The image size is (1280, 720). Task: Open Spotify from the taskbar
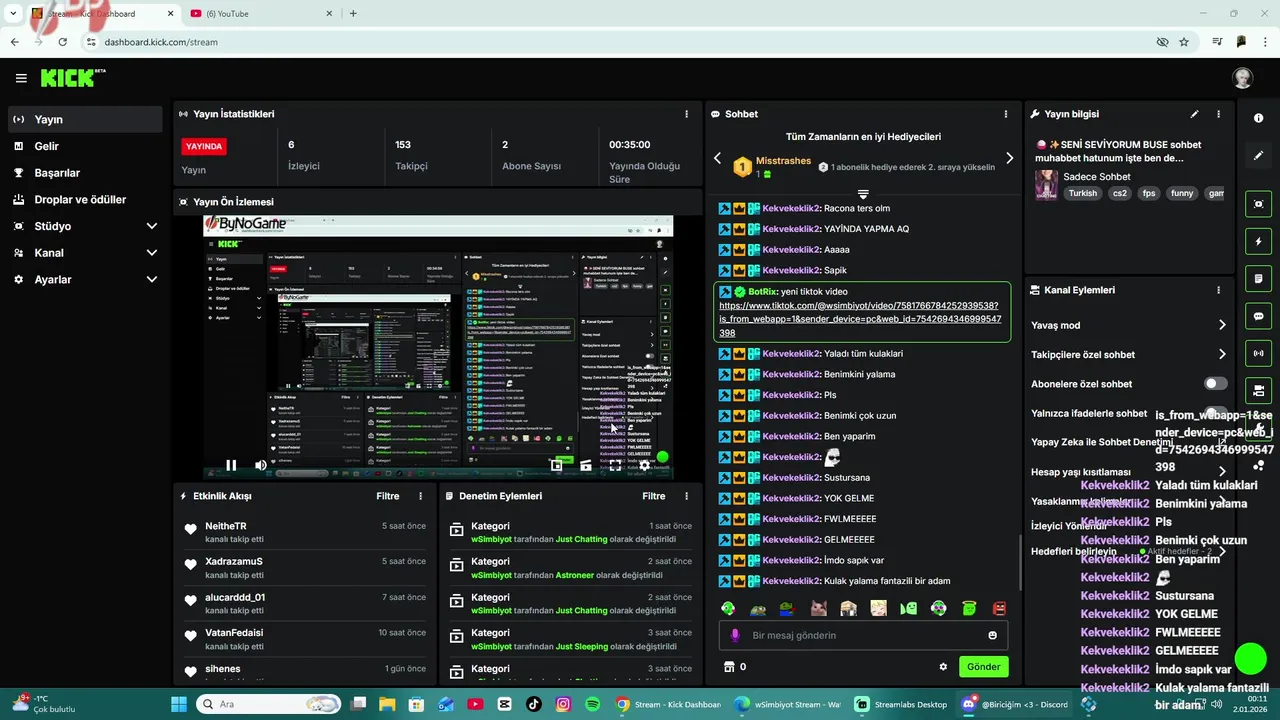point(592,704)
